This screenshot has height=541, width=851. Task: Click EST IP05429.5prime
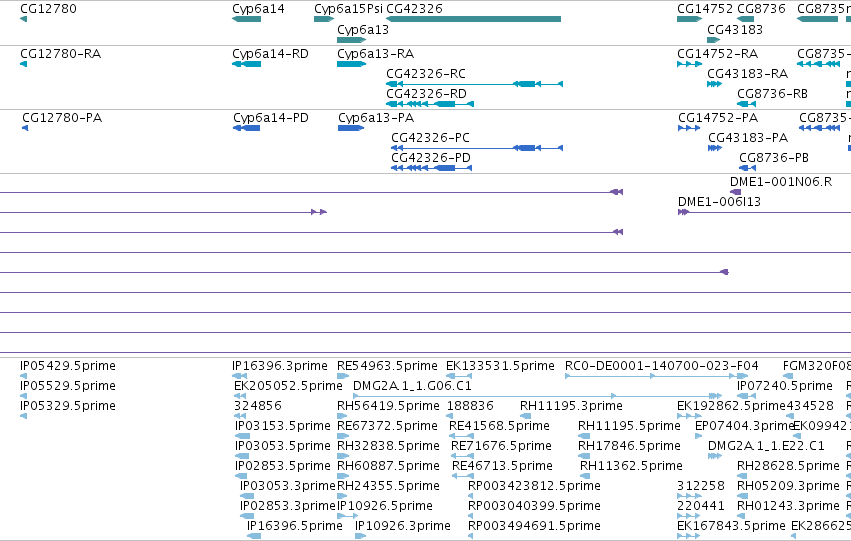point(68,366)
